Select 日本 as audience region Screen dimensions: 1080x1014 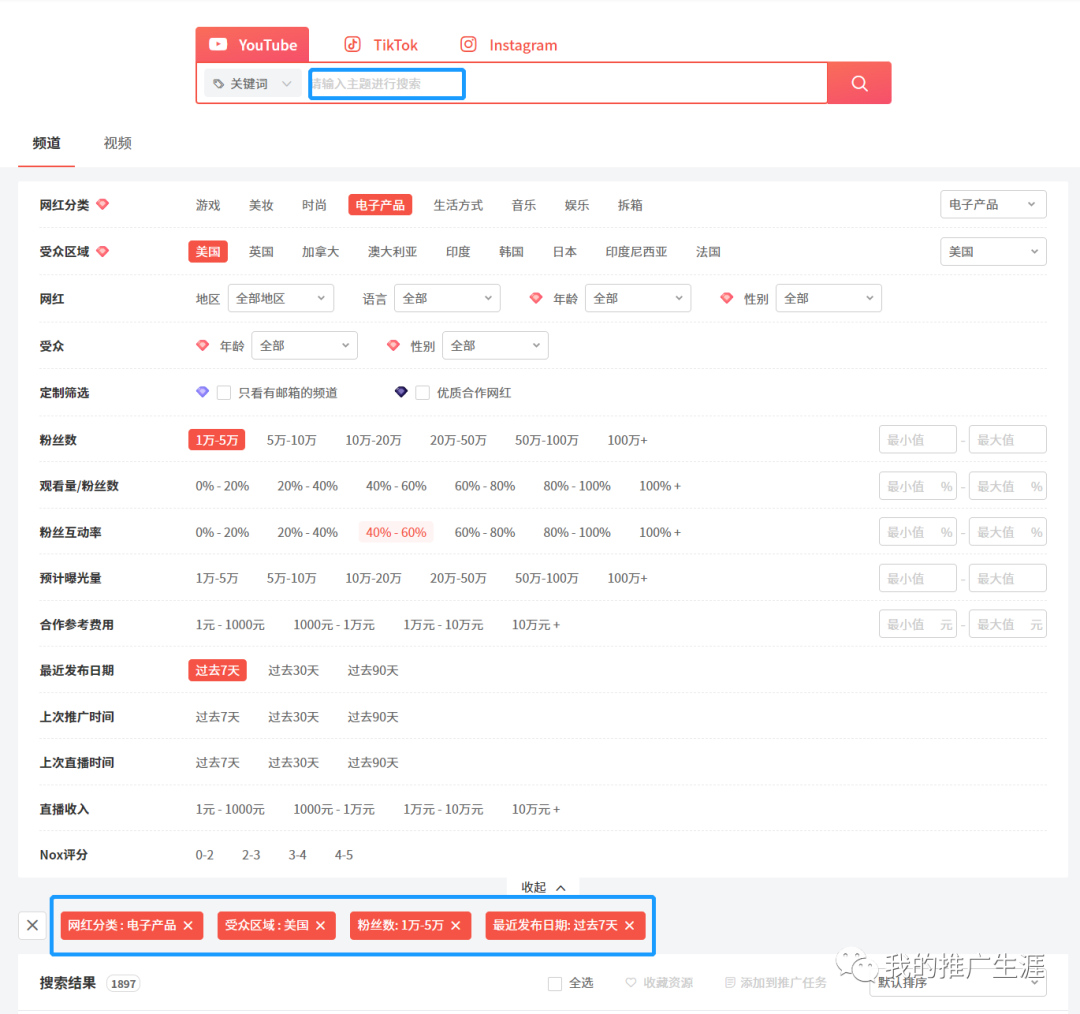coord(564,252)
